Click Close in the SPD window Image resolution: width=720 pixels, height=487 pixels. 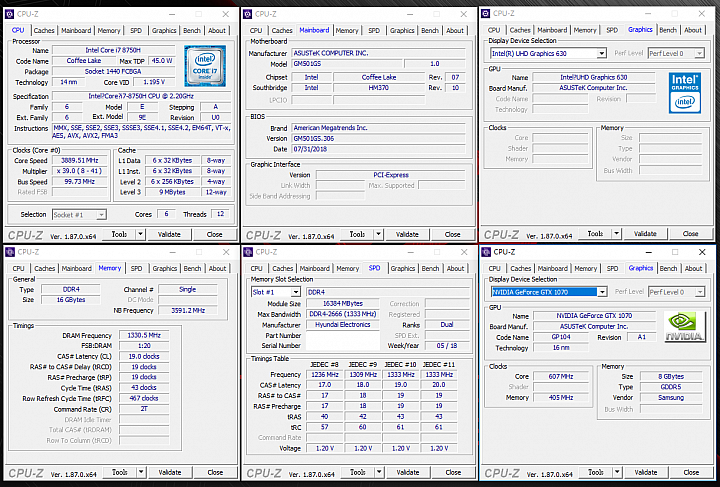click(453, 472)
